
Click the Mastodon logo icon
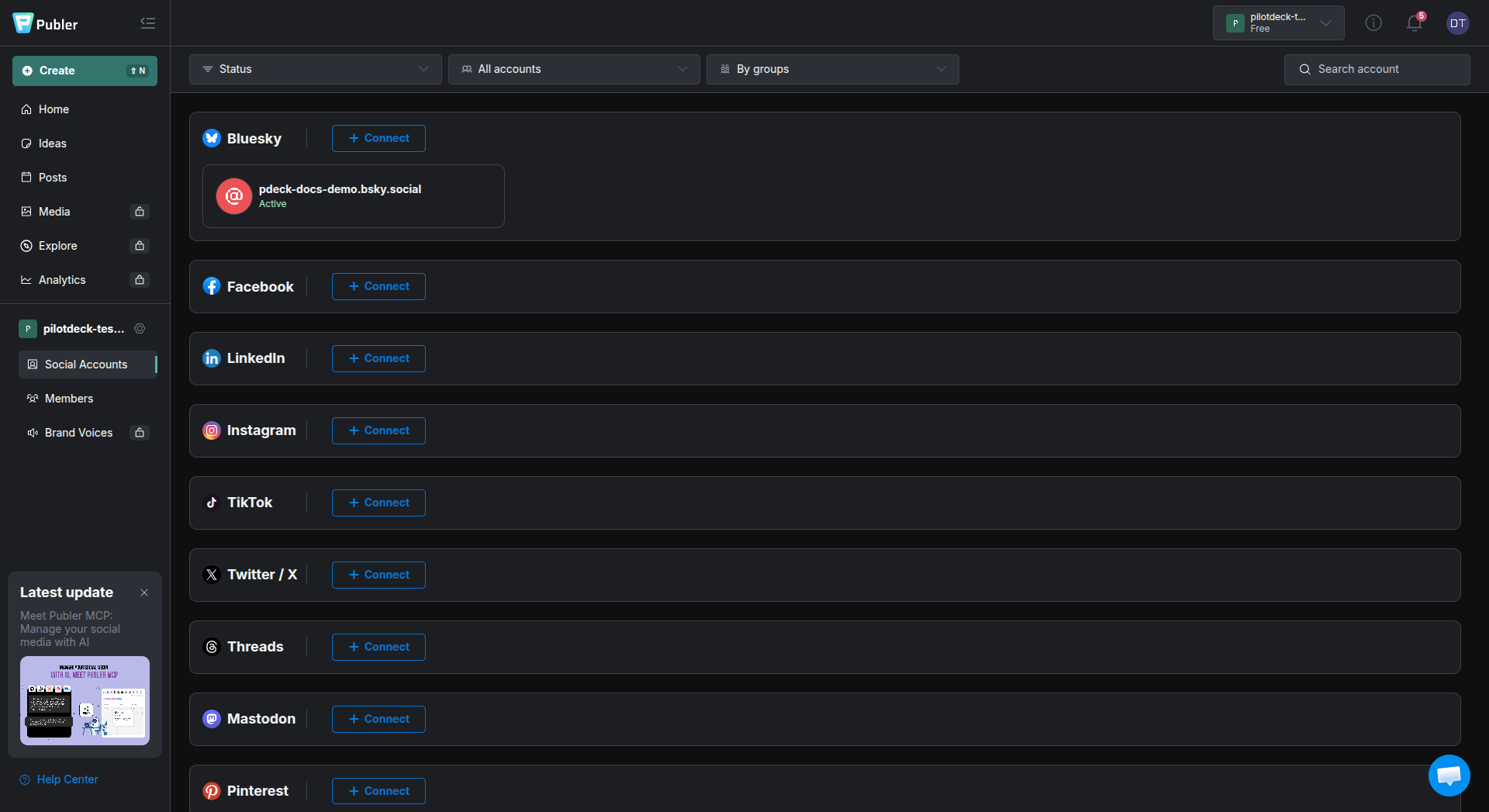click(x=212, y=719)
